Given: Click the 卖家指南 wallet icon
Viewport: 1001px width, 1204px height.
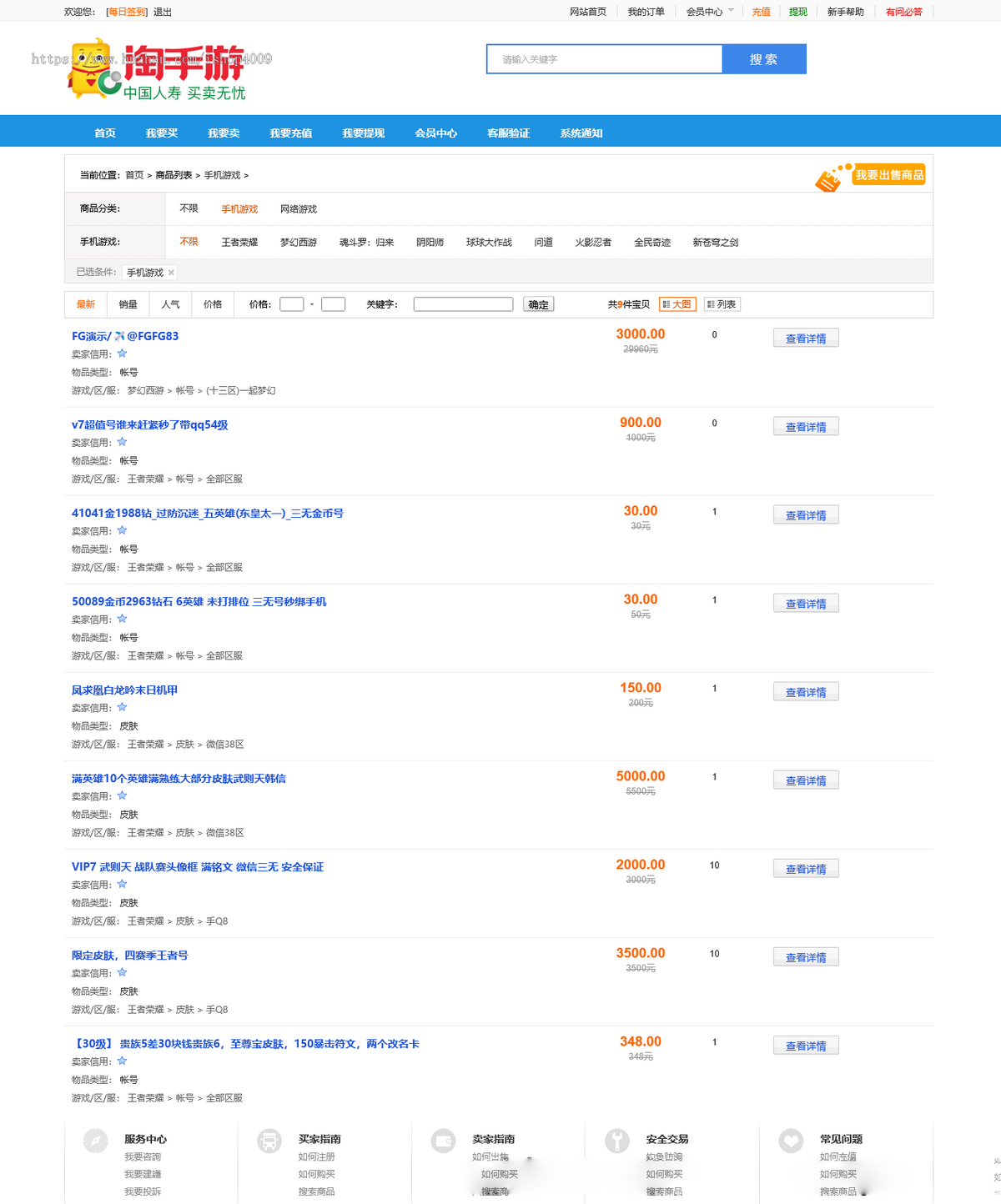Looking at the screenshot, I should point(443,1141).
